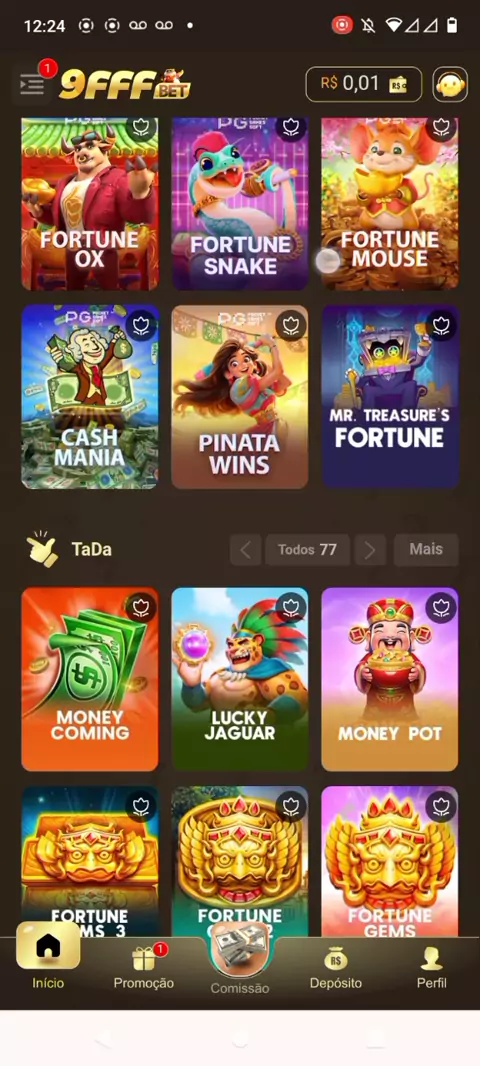
Task: Open the hamburger menu with notification badge
Action: pos(32,84)
